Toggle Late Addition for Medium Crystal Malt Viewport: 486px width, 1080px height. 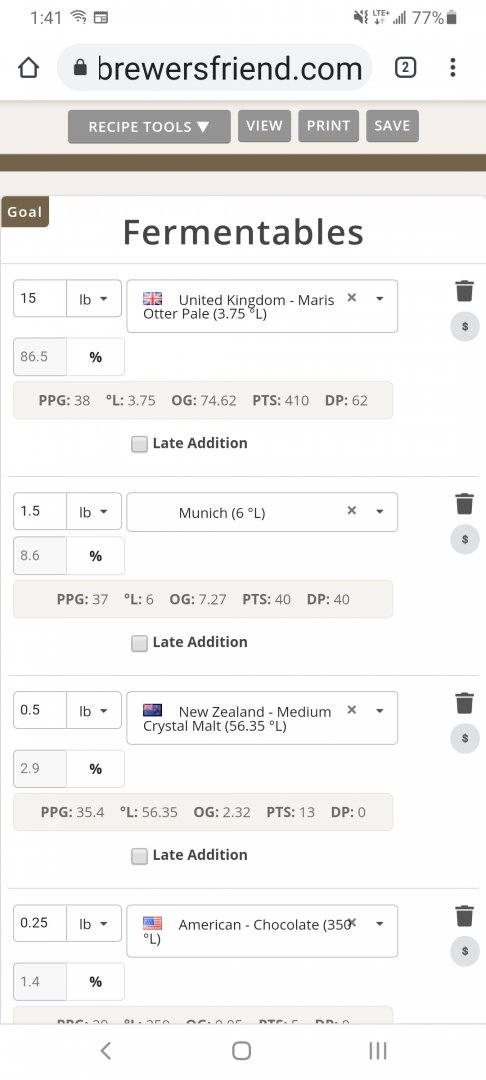click(140, 856)
